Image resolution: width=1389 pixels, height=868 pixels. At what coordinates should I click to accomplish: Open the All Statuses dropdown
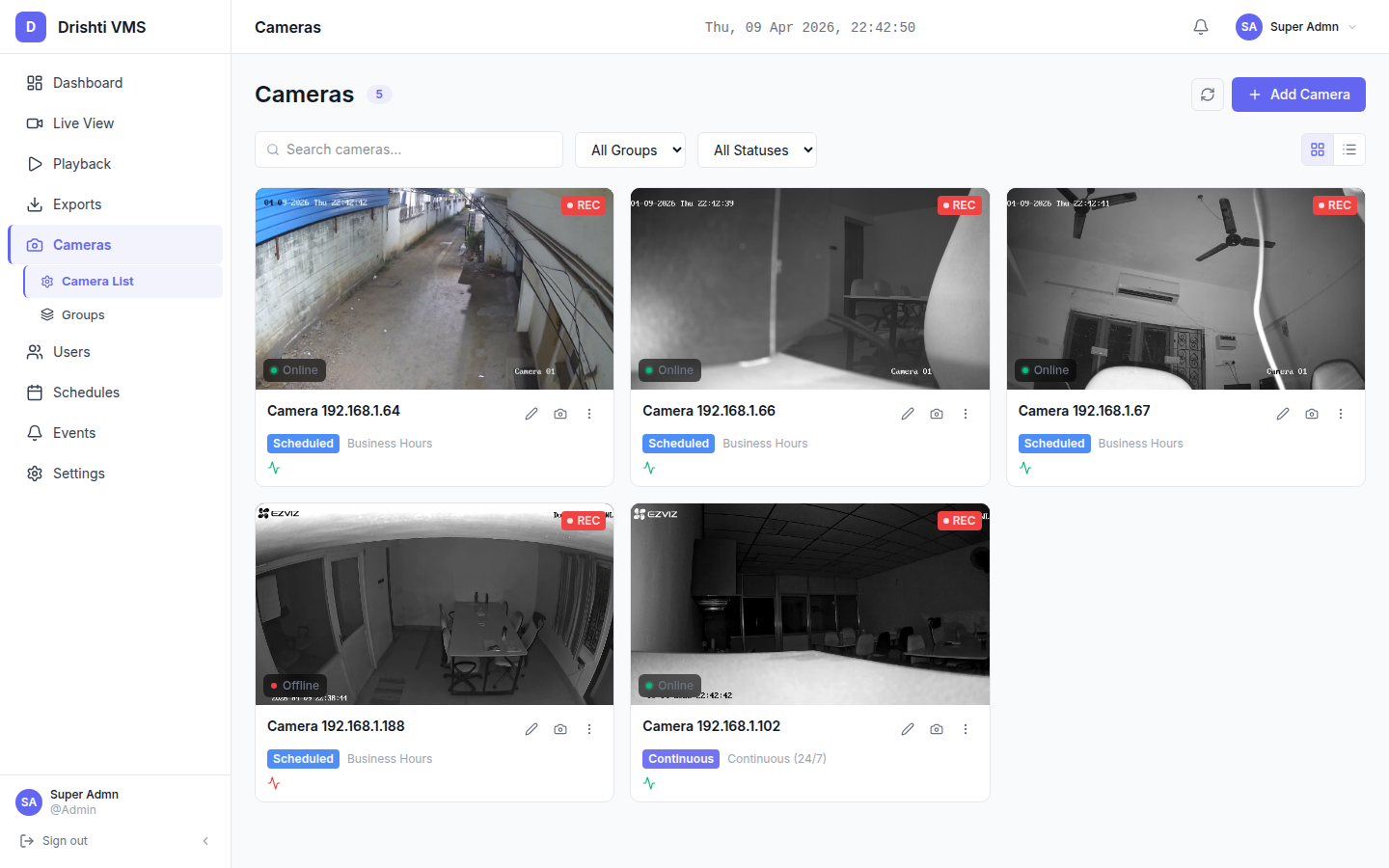pyautogui.click(x=756, y=149)
